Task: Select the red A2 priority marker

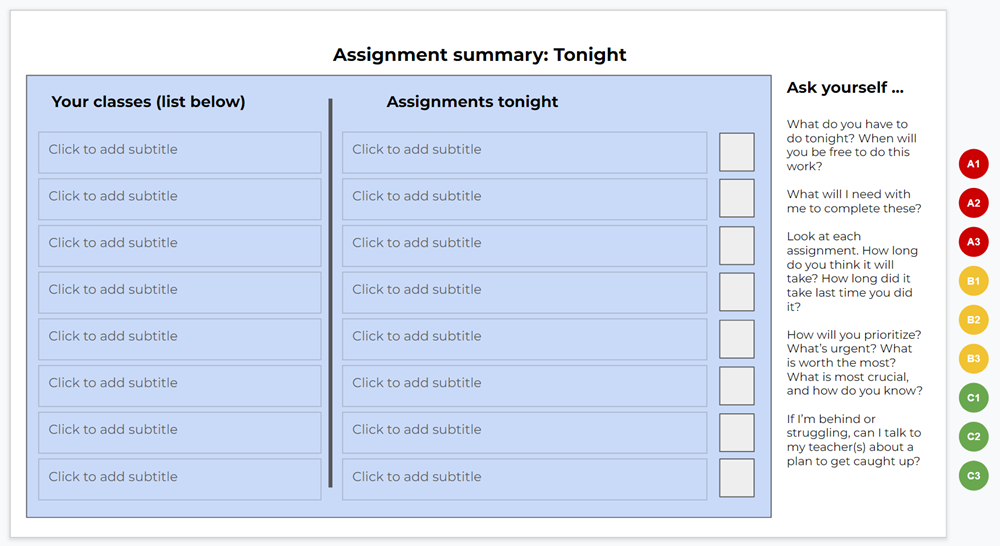Action: tap(973, 203)
